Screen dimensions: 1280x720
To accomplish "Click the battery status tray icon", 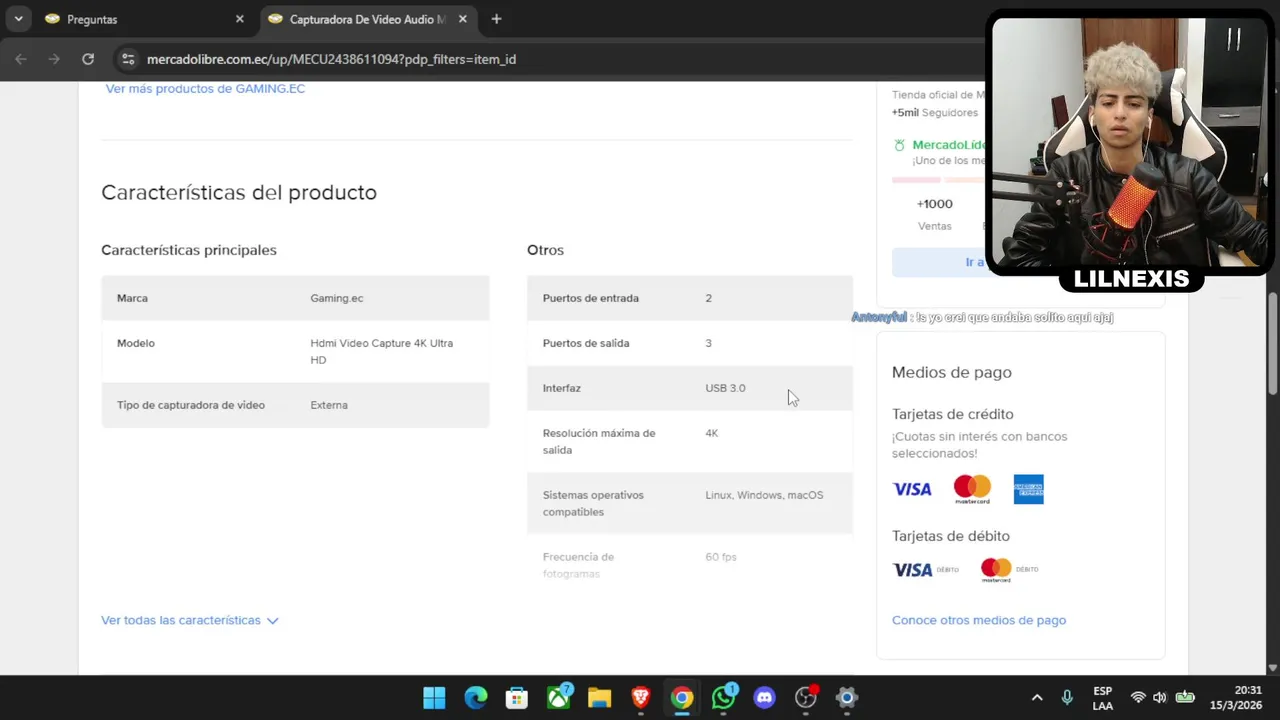I will click(1185, 698).
